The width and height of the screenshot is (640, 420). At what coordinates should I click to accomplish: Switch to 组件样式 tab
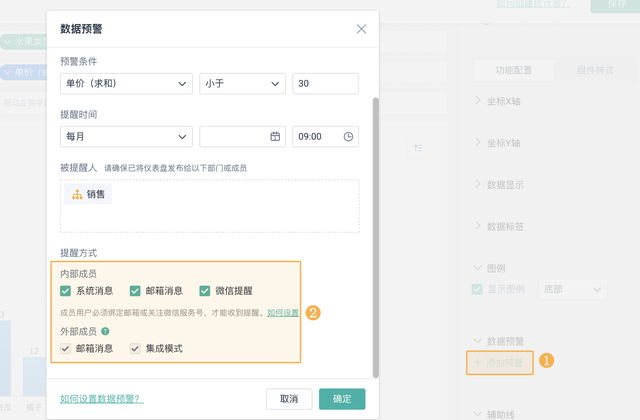595,70
